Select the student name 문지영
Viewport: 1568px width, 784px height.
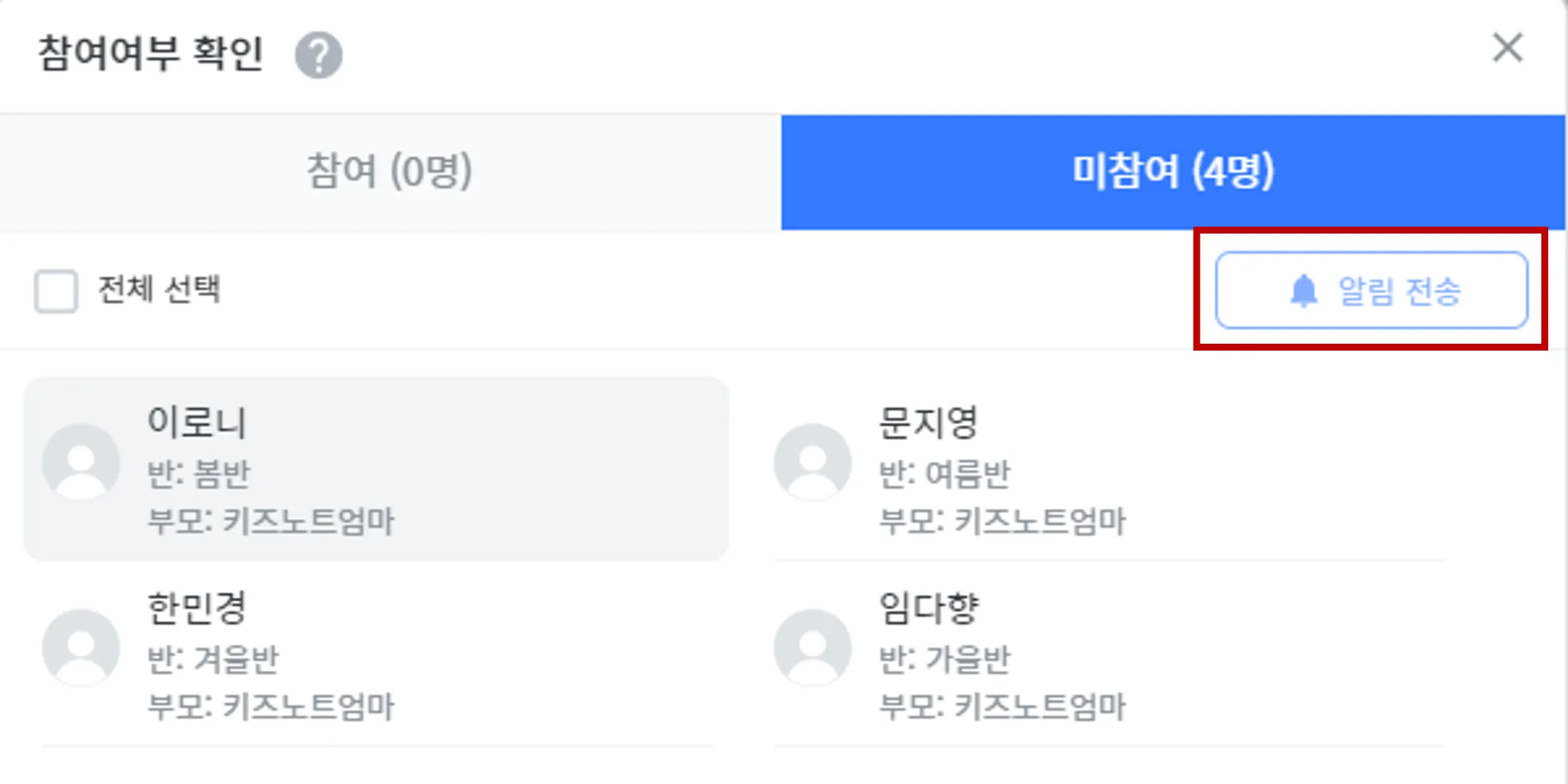[928, 422]
